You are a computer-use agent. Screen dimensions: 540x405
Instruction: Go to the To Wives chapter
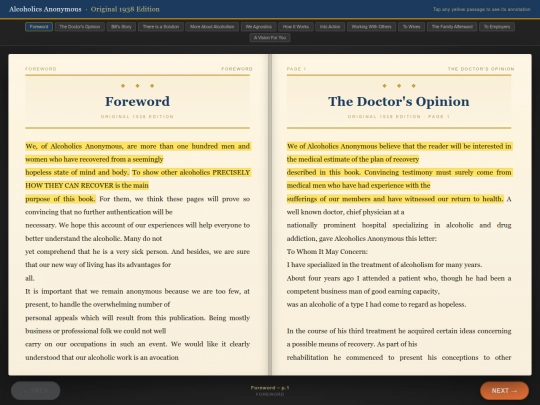click(412, 27)
